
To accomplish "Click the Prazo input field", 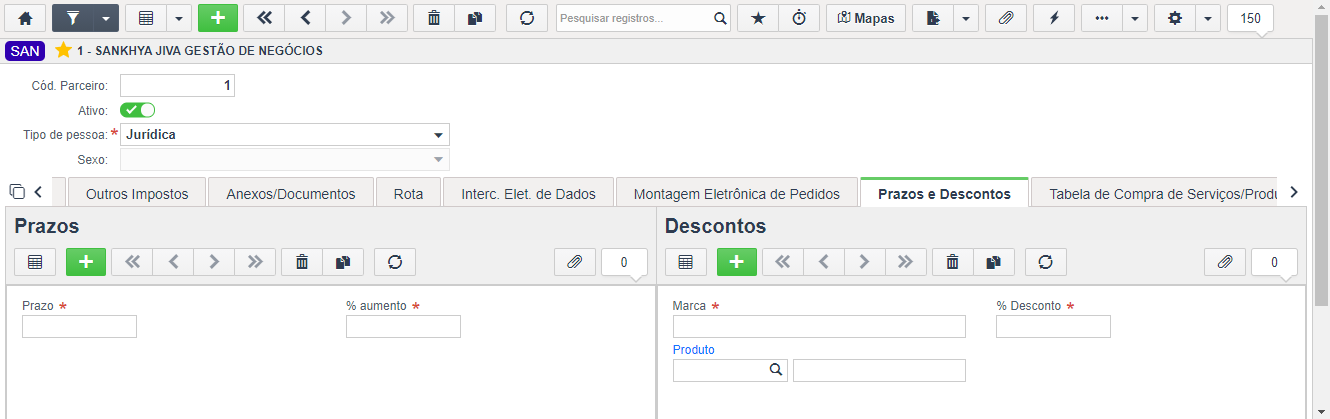I will coord(79,326).
